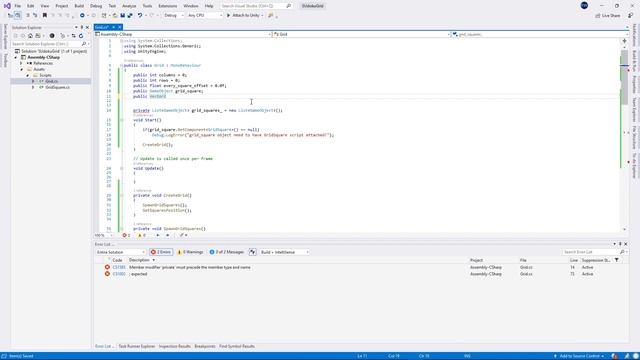Click the pin icon of Solution Explorer
Image resolution: width=640 pixels, height=360 pixels.
[x=82, y=27]
